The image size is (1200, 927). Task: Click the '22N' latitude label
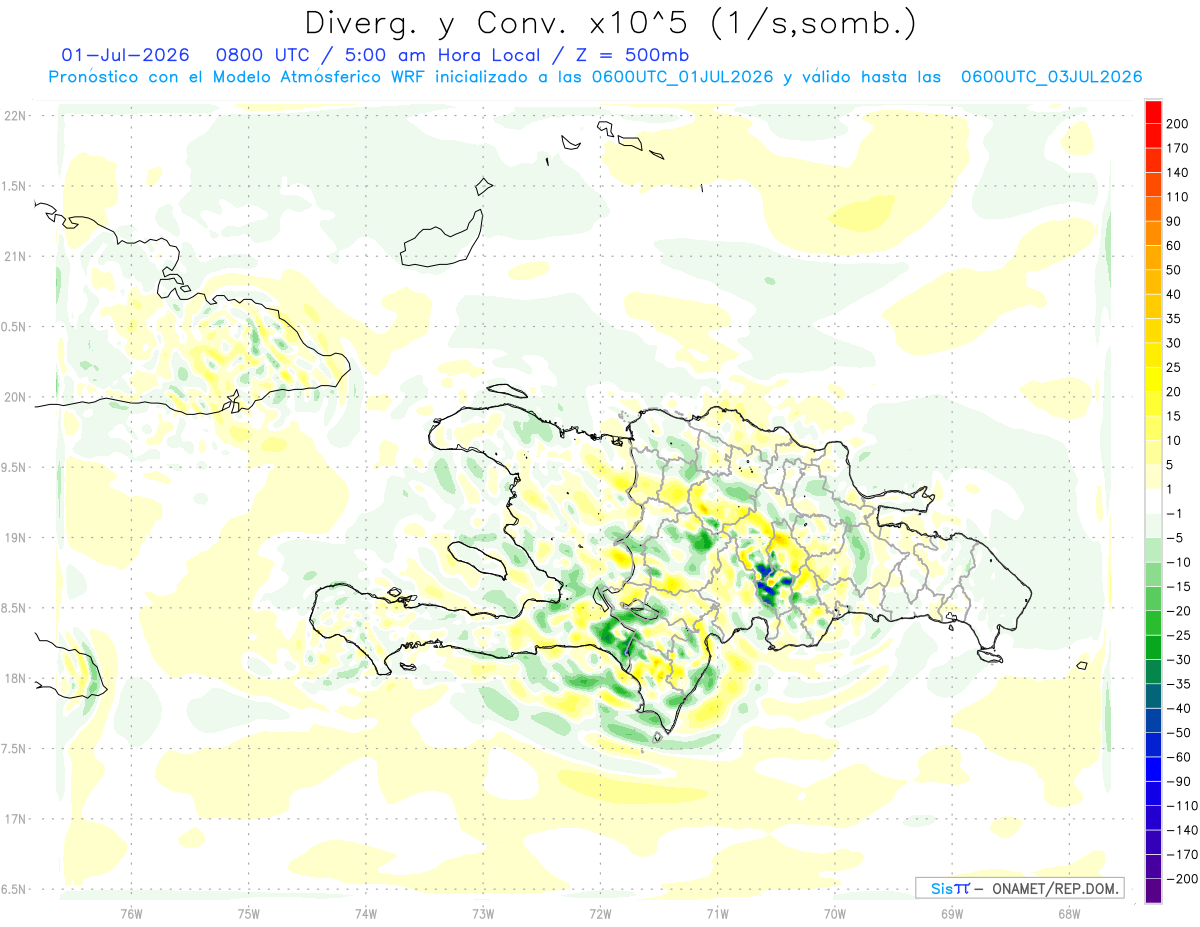(14, 116)
